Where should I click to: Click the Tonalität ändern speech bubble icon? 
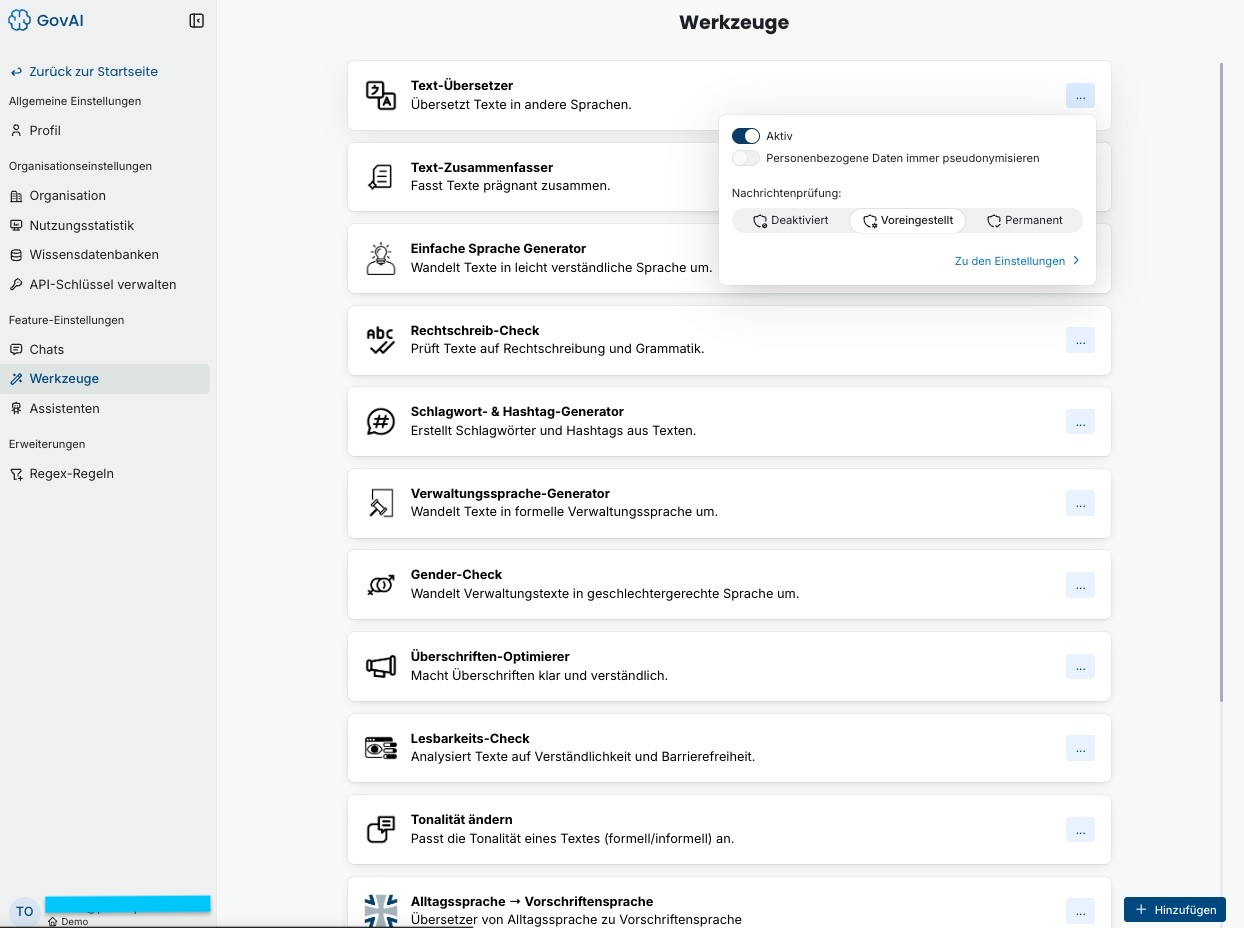pos(381,830)
